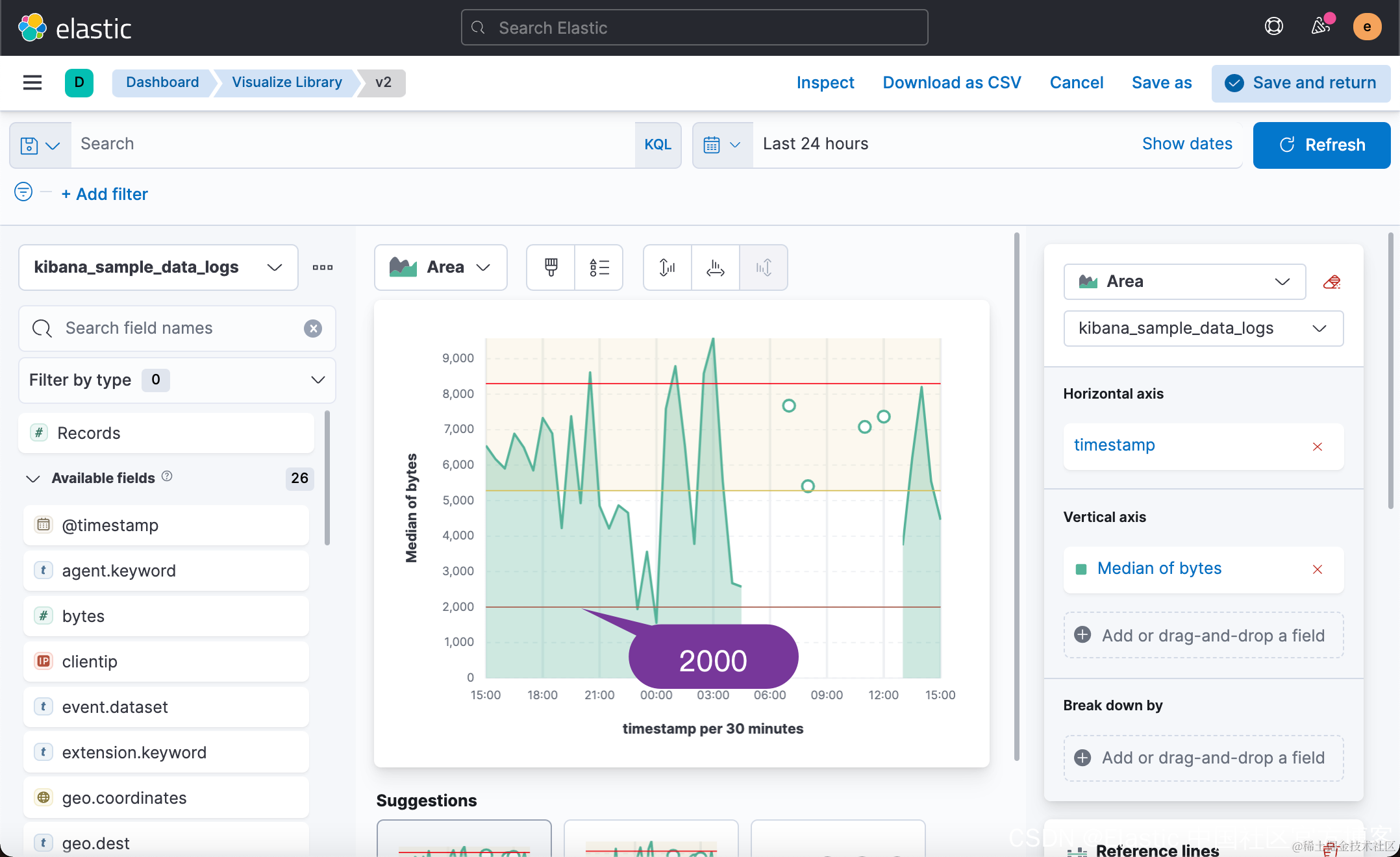
Task: Toggle KQL query language switch
Action: pos(657,145)
